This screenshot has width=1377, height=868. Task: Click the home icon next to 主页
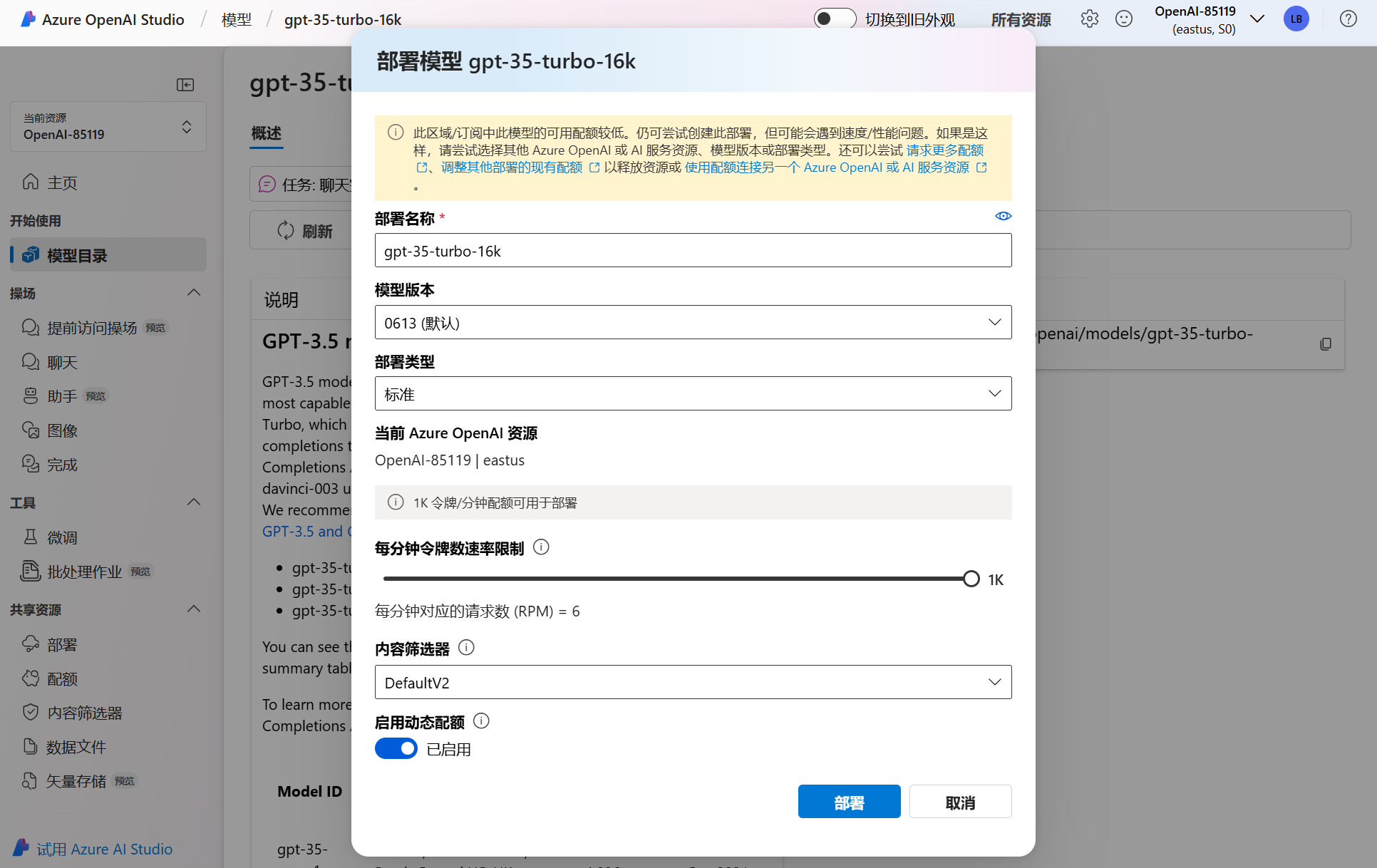31,182
